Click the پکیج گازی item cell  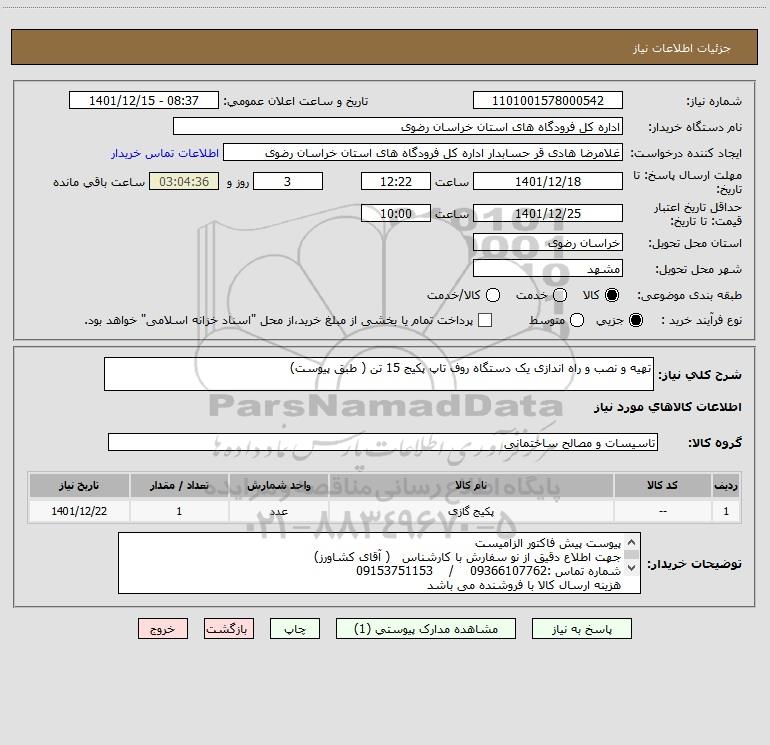[x=471, y=511]
